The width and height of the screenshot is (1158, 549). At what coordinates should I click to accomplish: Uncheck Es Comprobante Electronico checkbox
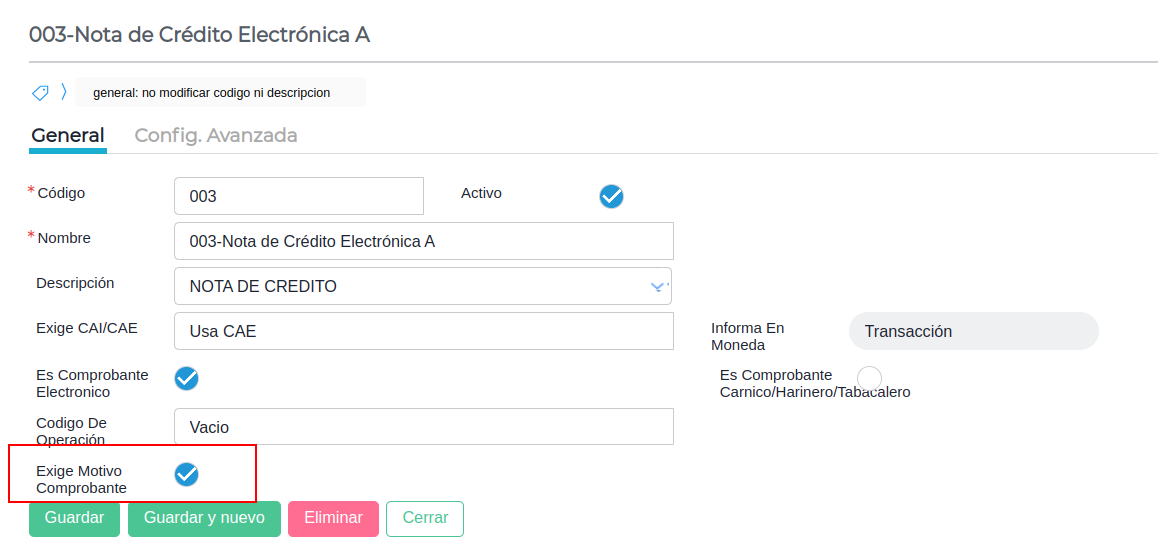[x=187, y=378]
